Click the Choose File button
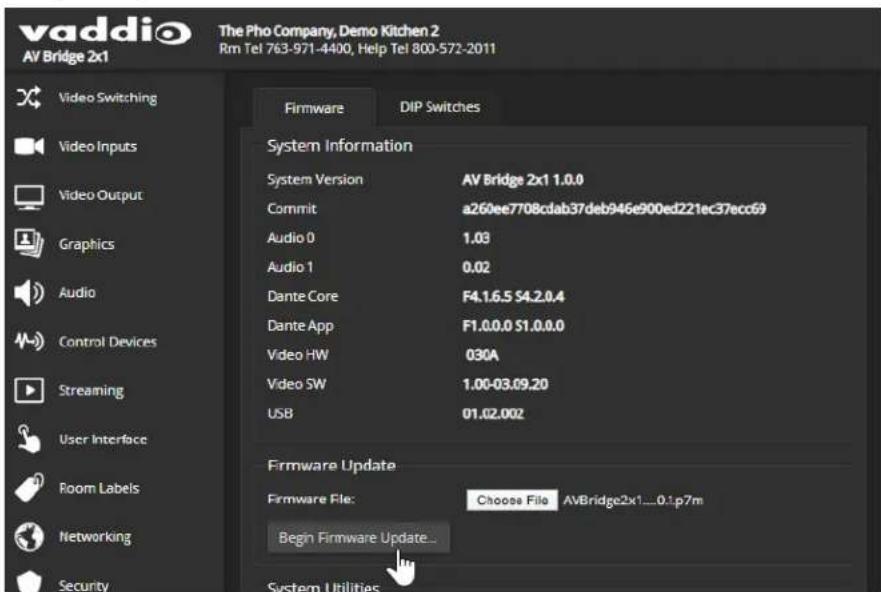881x592 pixels. (512, 500)
